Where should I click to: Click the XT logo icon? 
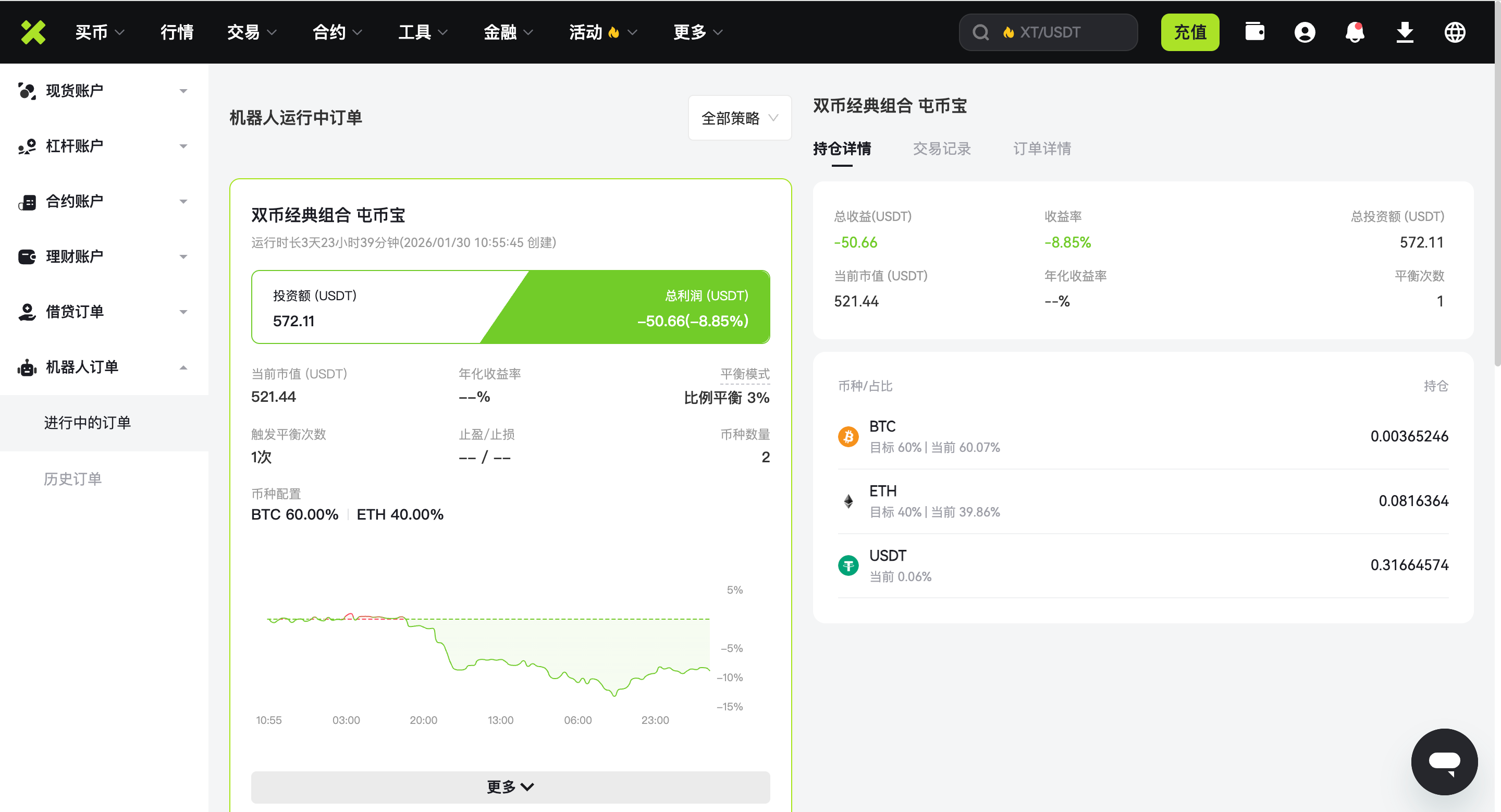tap(33, 32)
